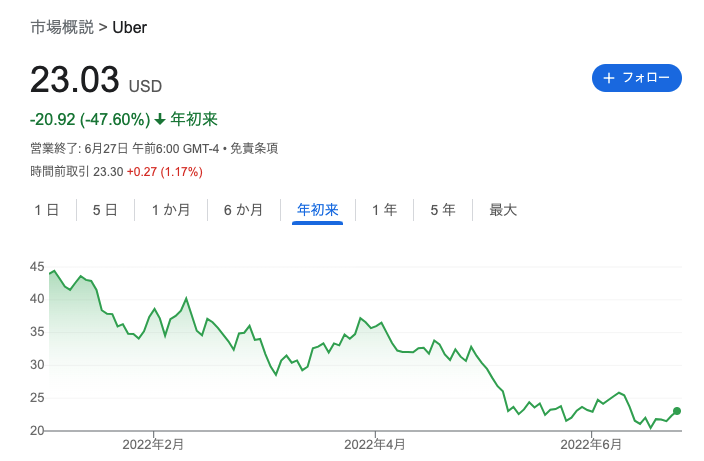Screen dimensions: 704x461
Task: Click the green endpoint dot on chart
Action: click(677, 411)
